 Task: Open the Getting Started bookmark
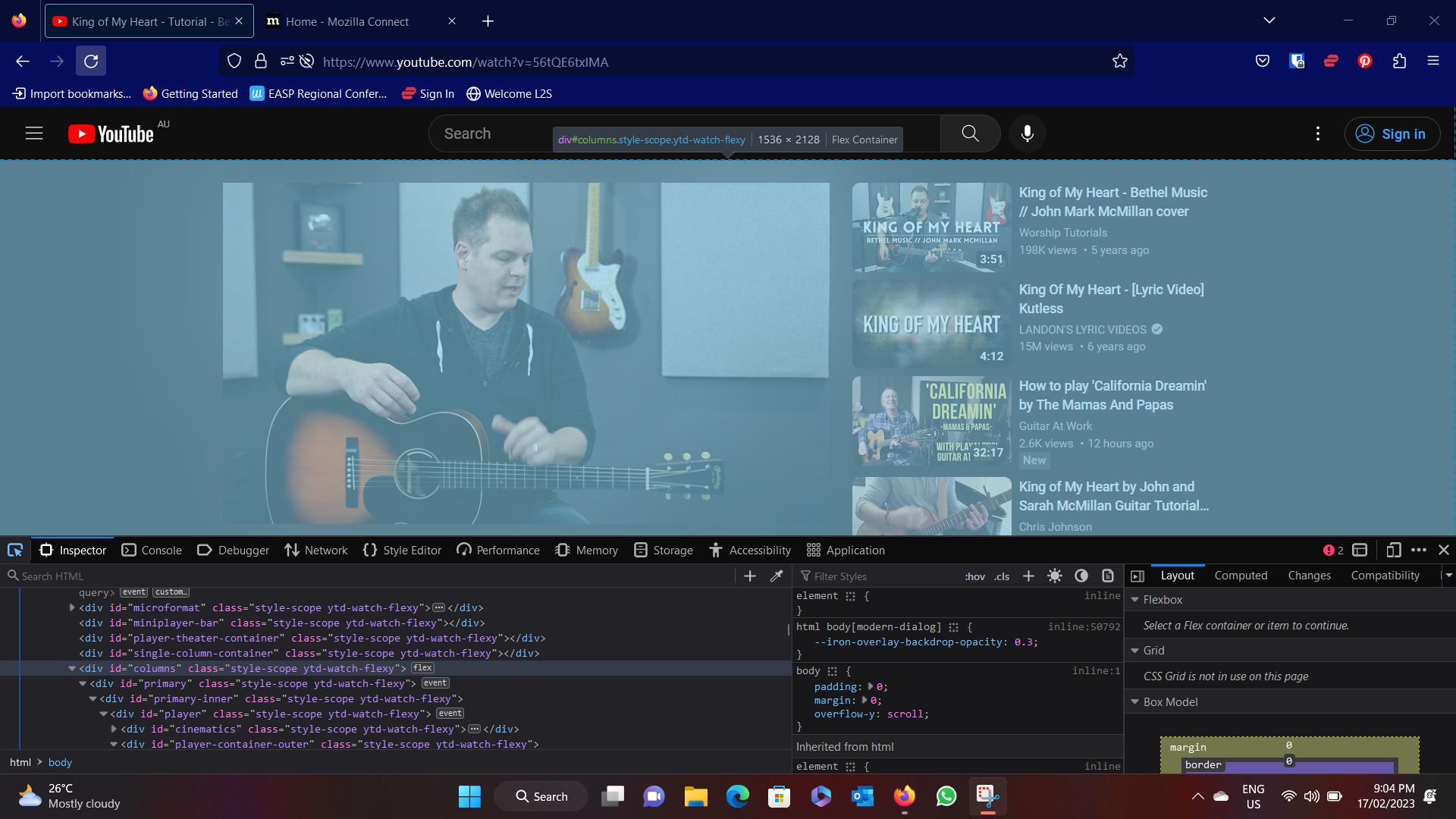click(x=190, y=93)
